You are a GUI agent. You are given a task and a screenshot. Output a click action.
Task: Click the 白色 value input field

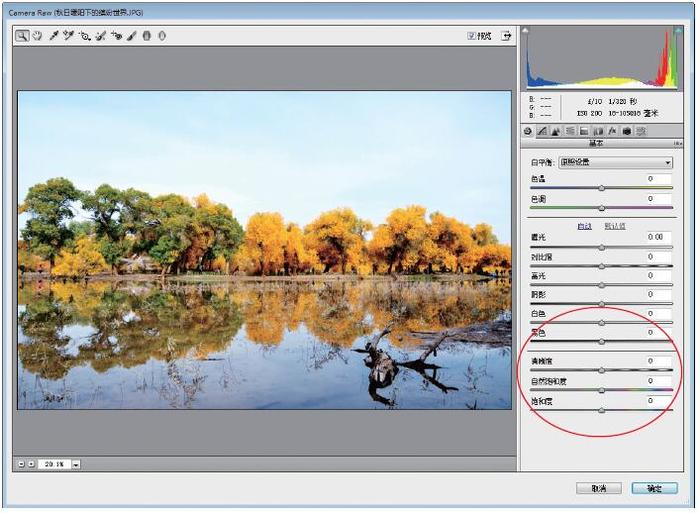(657, 313)
